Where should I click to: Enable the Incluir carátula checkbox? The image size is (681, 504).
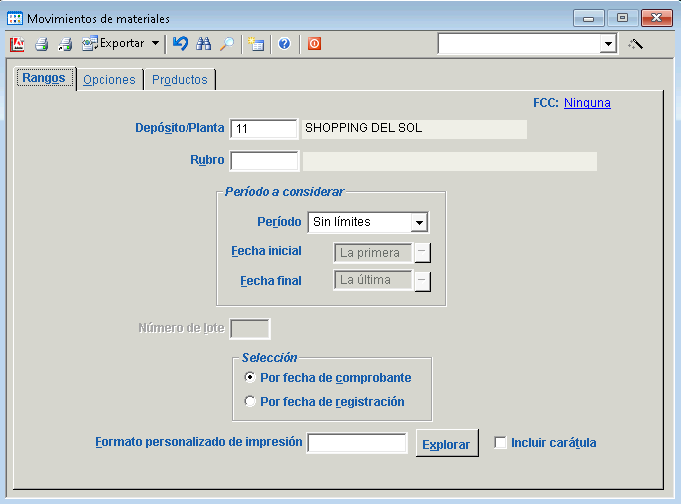point(501,443)
